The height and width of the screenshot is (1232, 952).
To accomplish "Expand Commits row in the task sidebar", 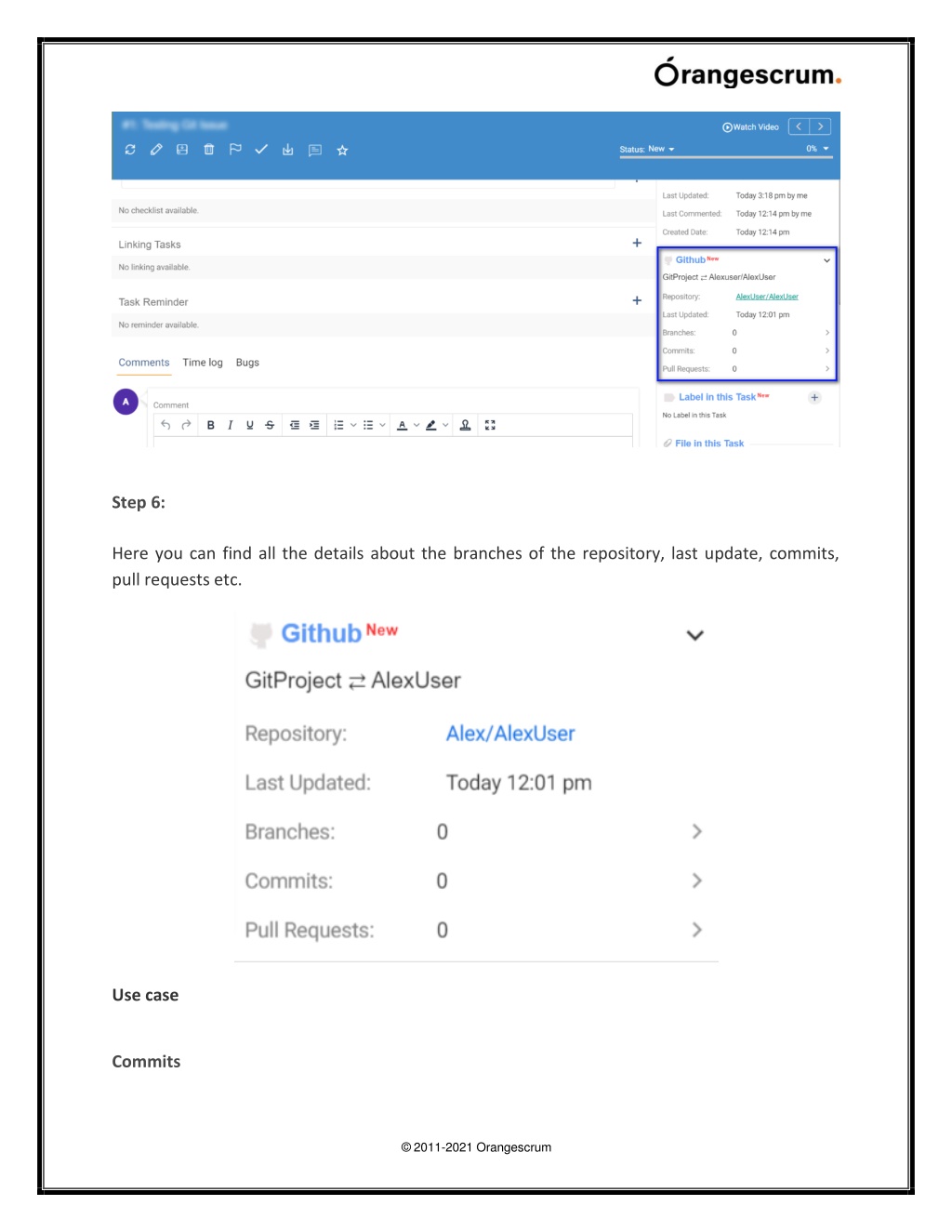I will pos(827,351).
